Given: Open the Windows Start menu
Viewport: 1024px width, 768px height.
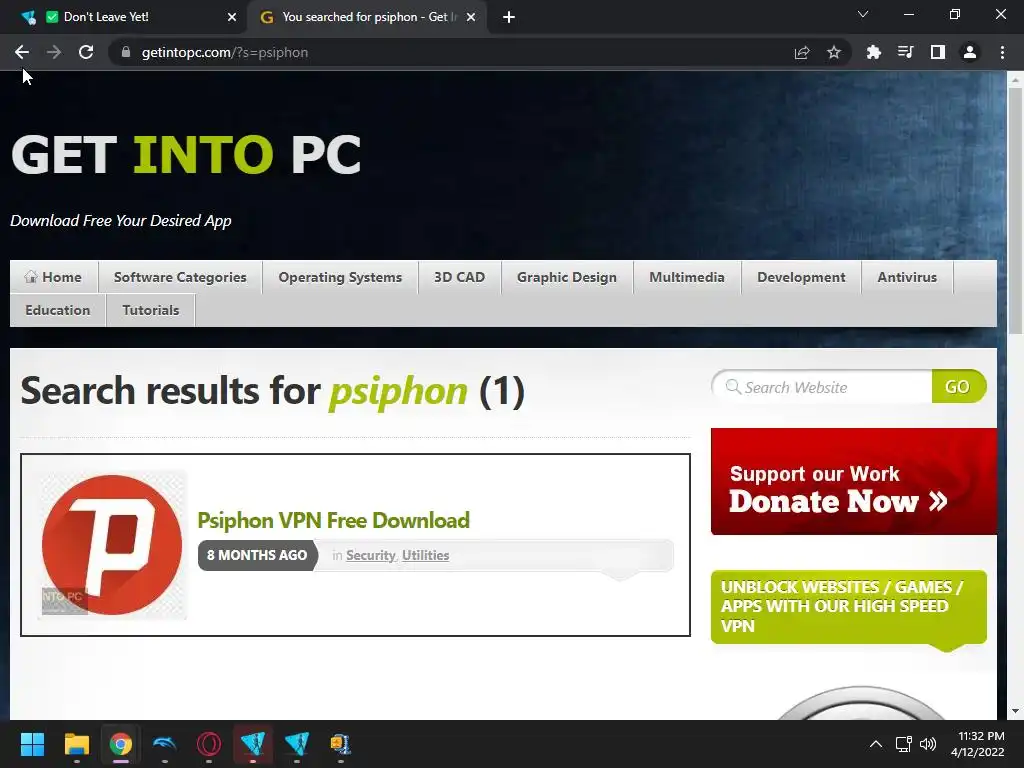Looking at the screenshot, I should click(32, 744).
